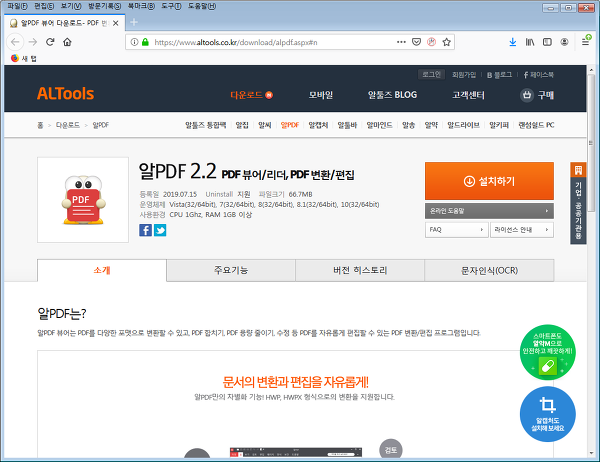Select 알약 in product submenu
The height and width of the screenshot is (462, 600).
431,125
